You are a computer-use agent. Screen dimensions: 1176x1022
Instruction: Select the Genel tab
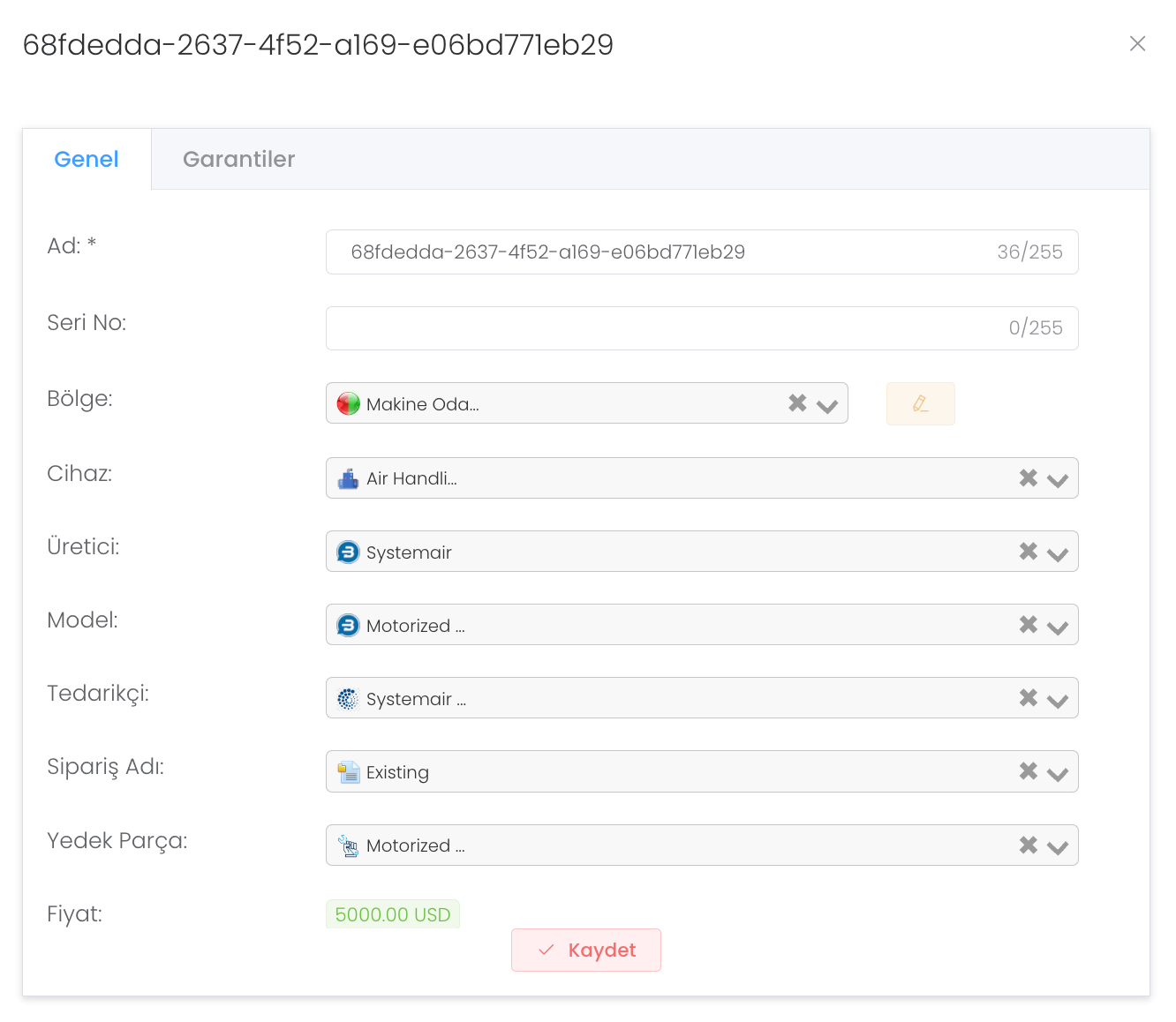[x=87, y=159]
